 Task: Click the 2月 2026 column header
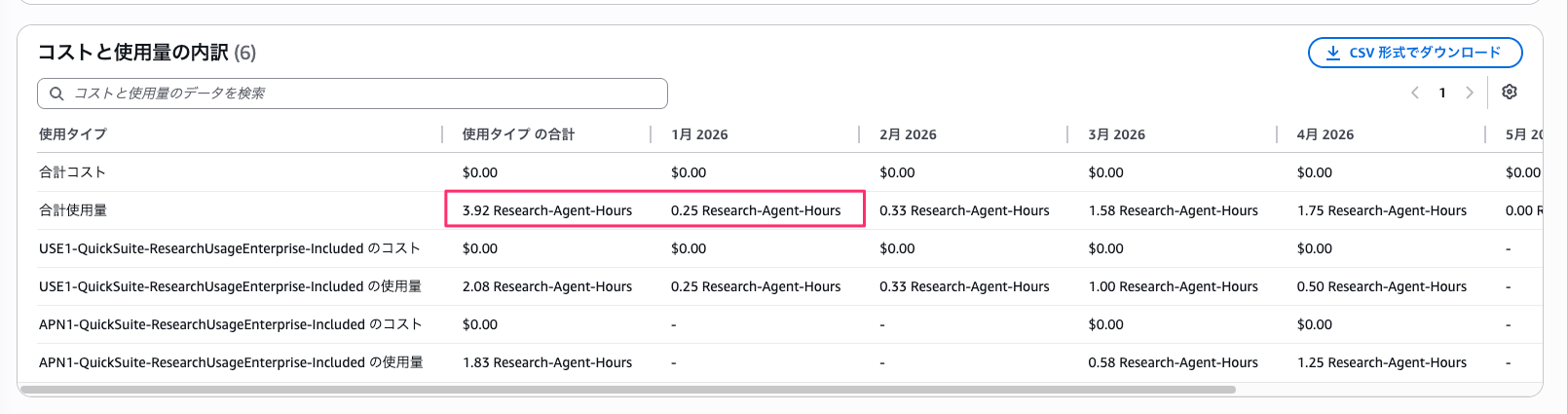click(x=908, y=134)
